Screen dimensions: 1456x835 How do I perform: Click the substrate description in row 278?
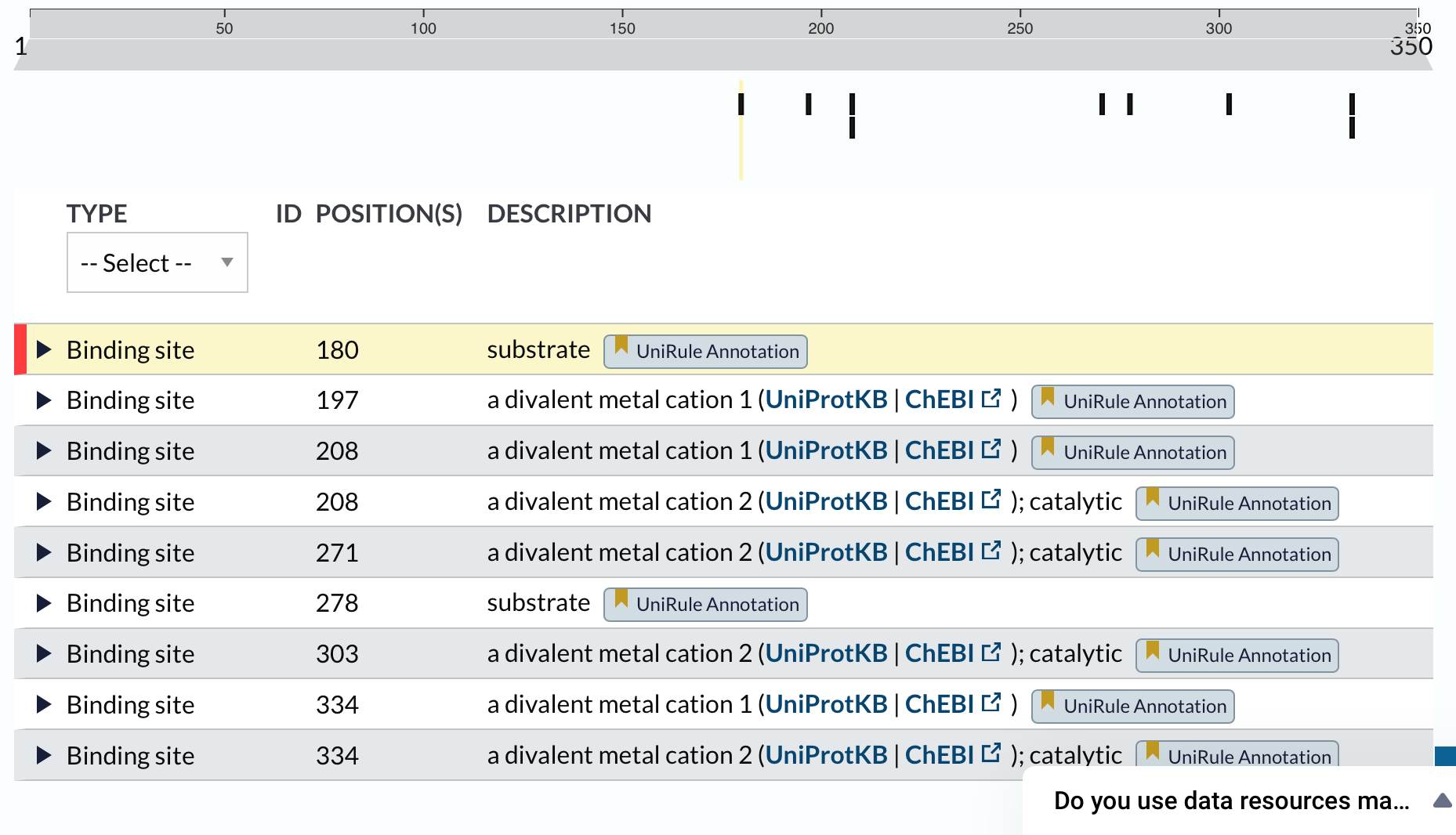pos(538,602)
